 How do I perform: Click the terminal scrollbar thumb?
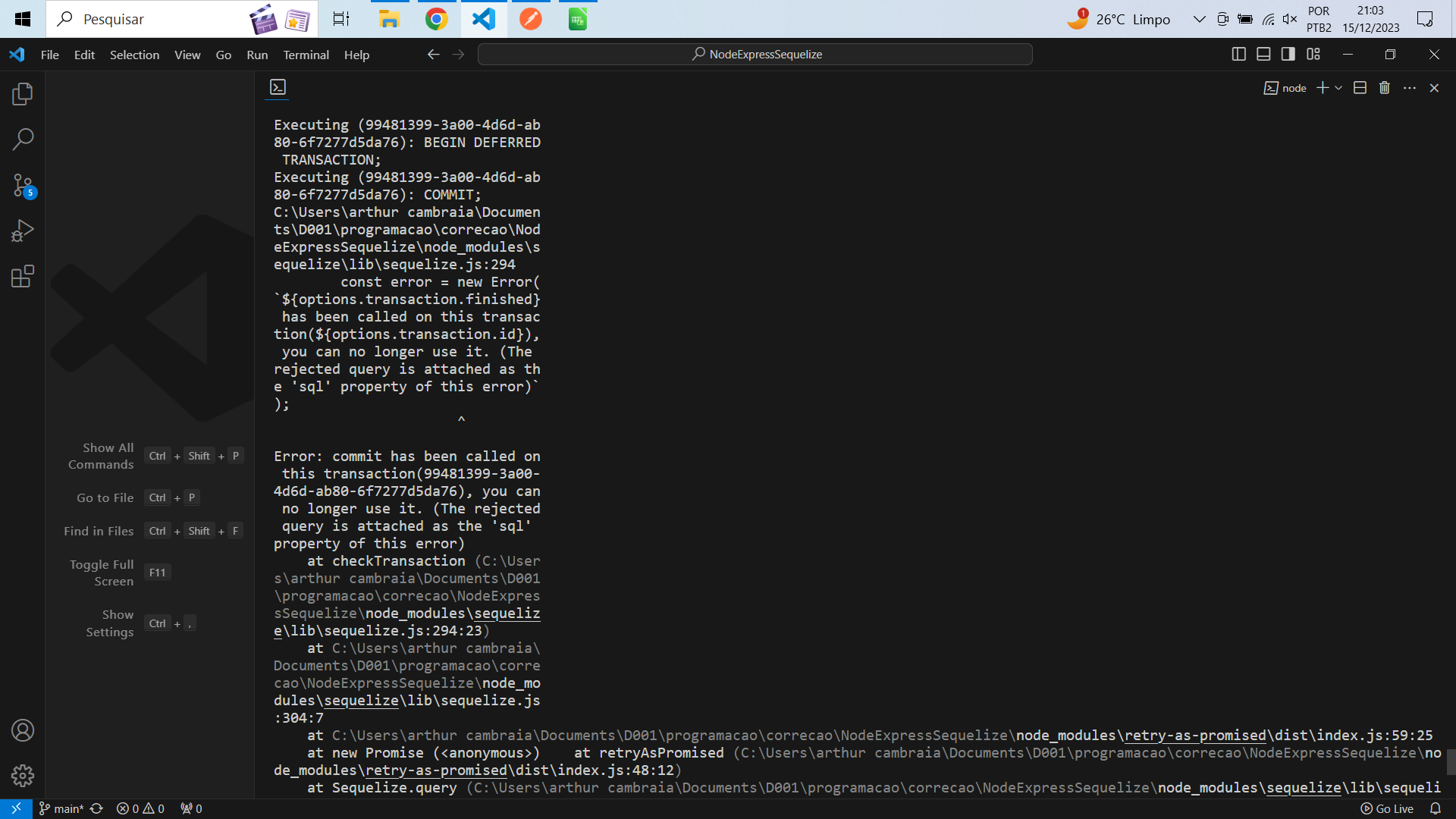1451,762
